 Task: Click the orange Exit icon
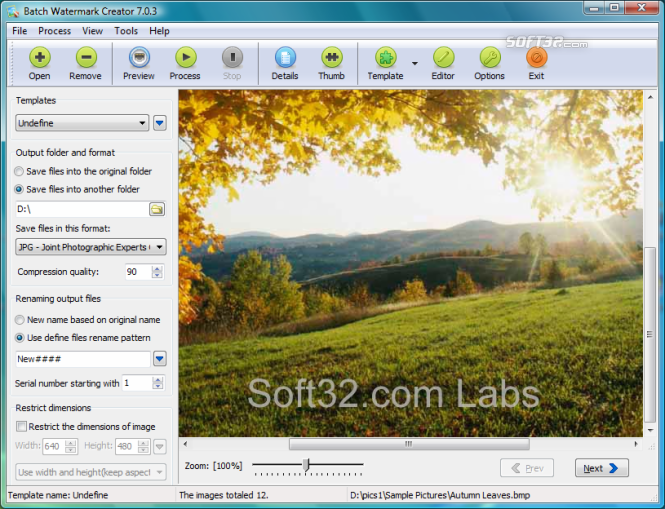tap(536, 57)
